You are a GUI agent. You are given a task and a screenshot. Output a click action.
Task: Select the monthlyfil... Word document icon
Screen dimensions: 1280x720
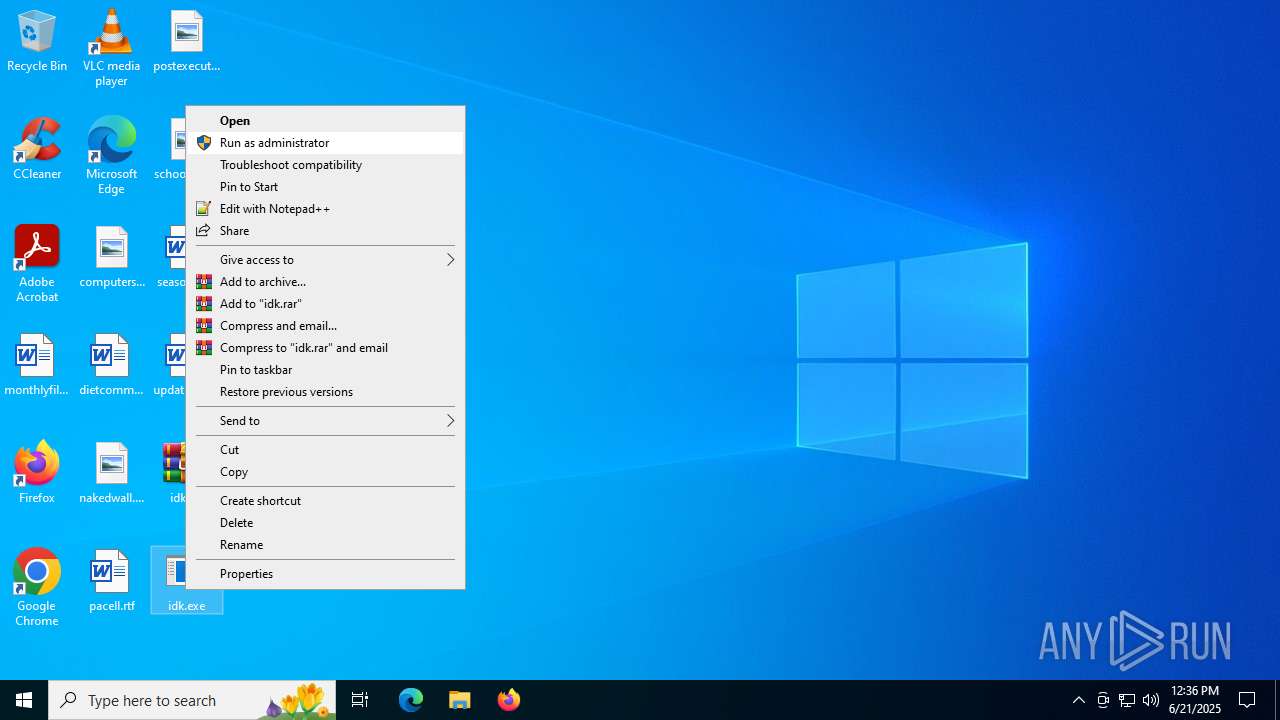click(37, 366)
